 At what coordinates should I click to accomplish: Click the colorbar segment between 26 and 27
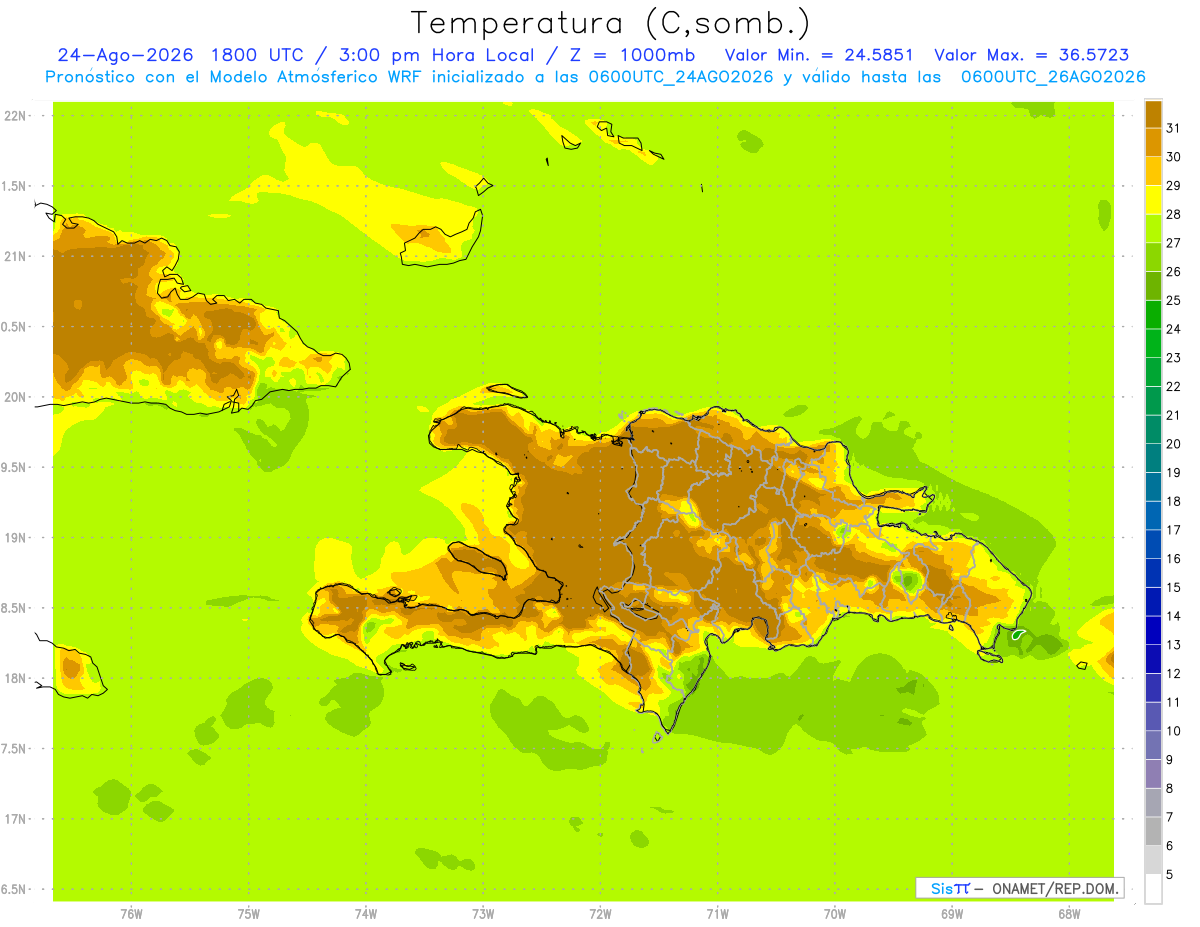point(1153,257)
